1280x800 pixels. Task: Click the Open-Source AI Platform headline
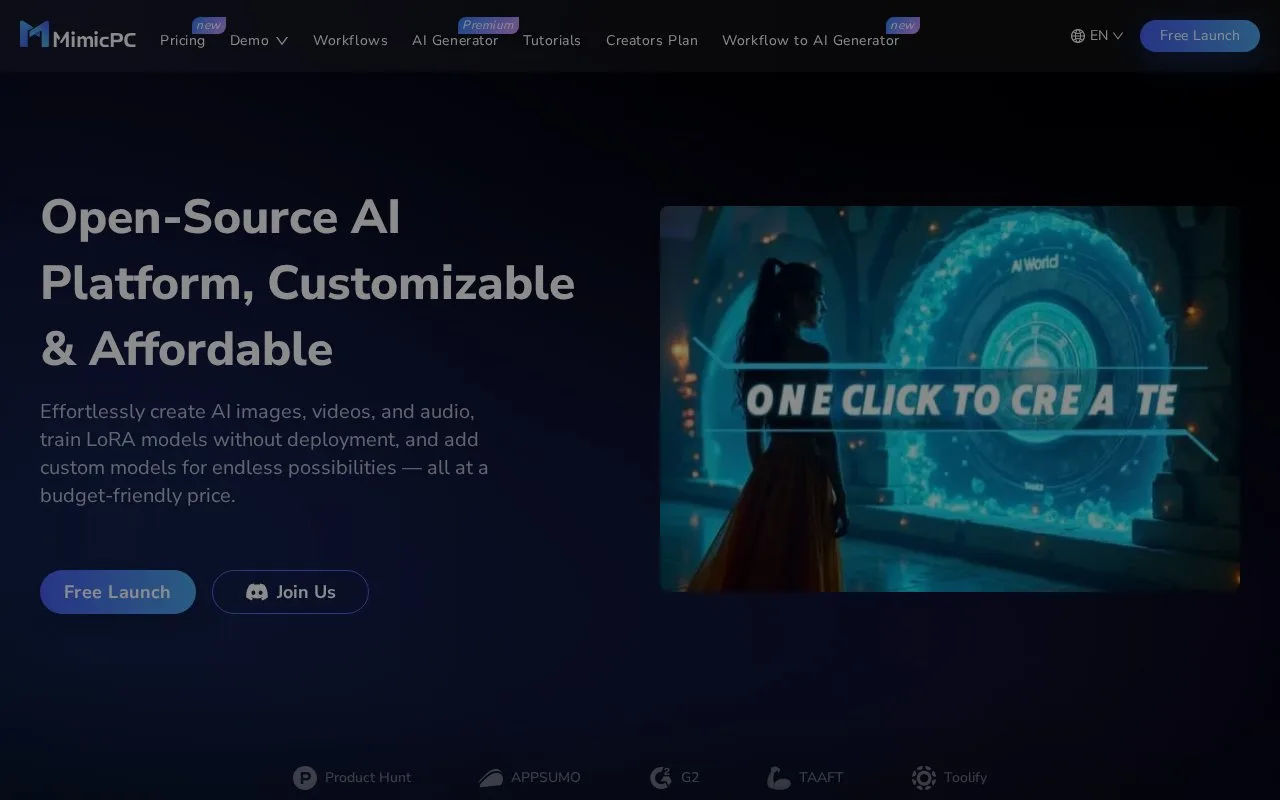(x=308, y=283)
